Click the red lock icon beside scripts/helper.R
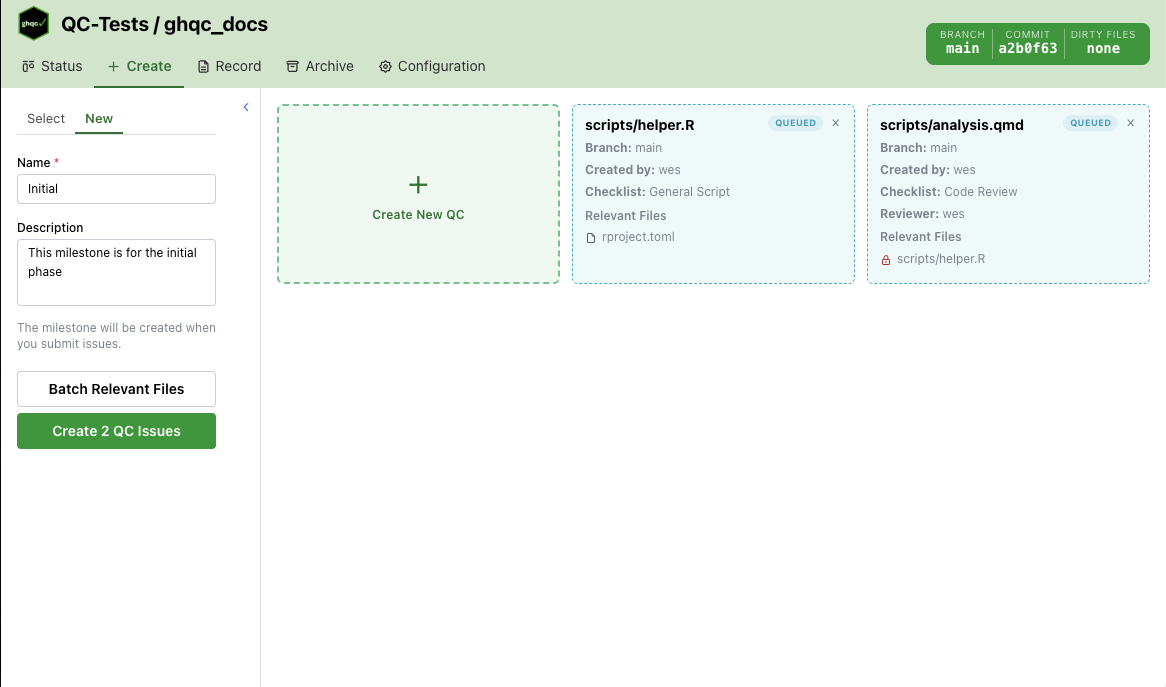This screenshot has height=687, width=1166. (x=886, y=260)
